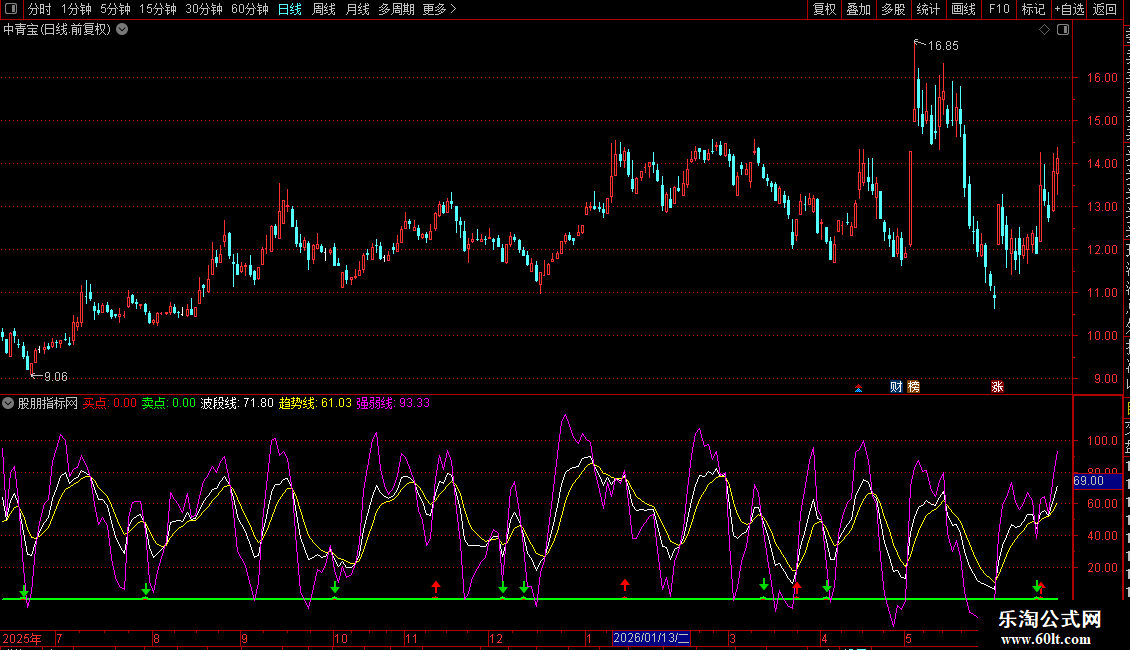This screenshot has height=650, width=1130.
Task: Click the 16.85 high price label
Action: coord(943,46)
